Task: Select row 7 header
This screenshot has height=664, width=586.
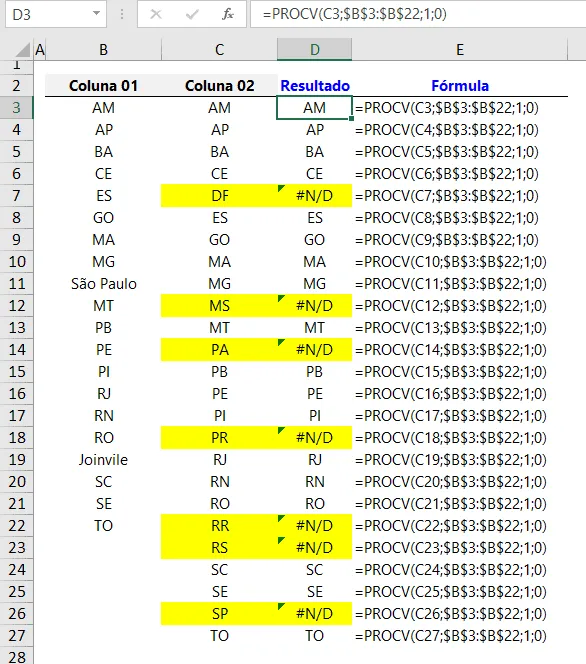Action: pos(17,196)
